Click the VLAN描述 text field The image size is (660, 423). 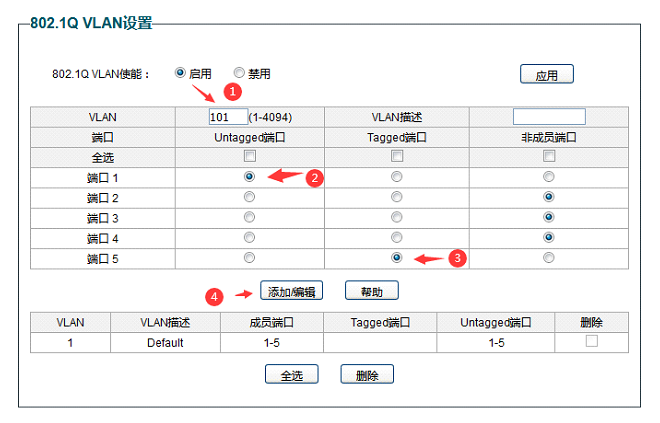click(548, 117)
